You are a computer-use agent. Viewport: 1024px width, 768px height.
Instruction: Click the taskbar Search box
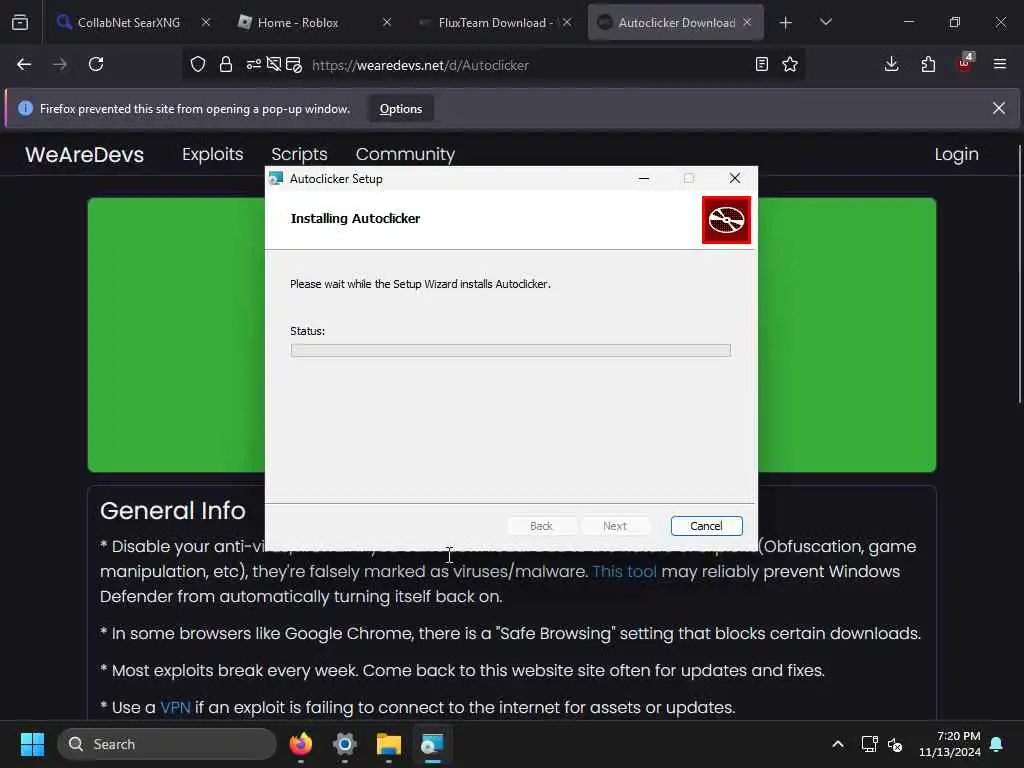click(x=167, y=744)
